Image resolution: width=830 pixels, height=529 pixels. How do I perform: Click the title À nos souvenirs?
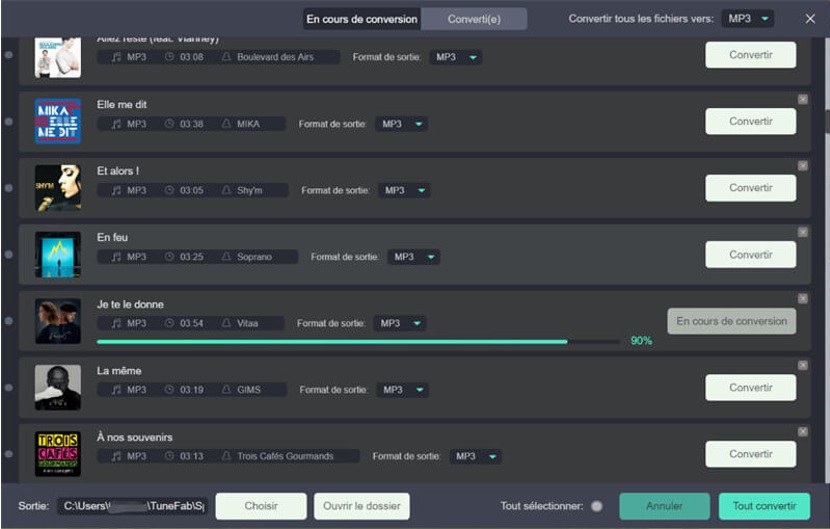(x=134, y=437)
